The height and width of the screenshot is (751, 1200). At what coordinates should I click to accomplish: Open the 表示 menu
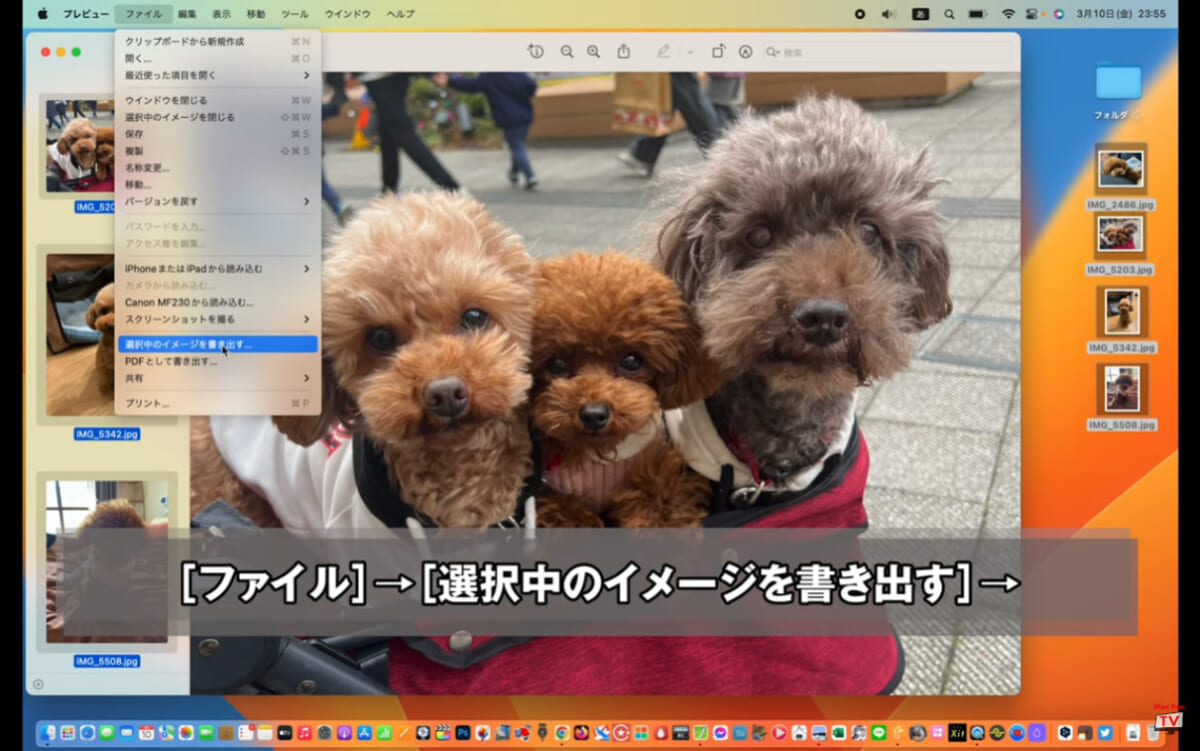point(221,14)
